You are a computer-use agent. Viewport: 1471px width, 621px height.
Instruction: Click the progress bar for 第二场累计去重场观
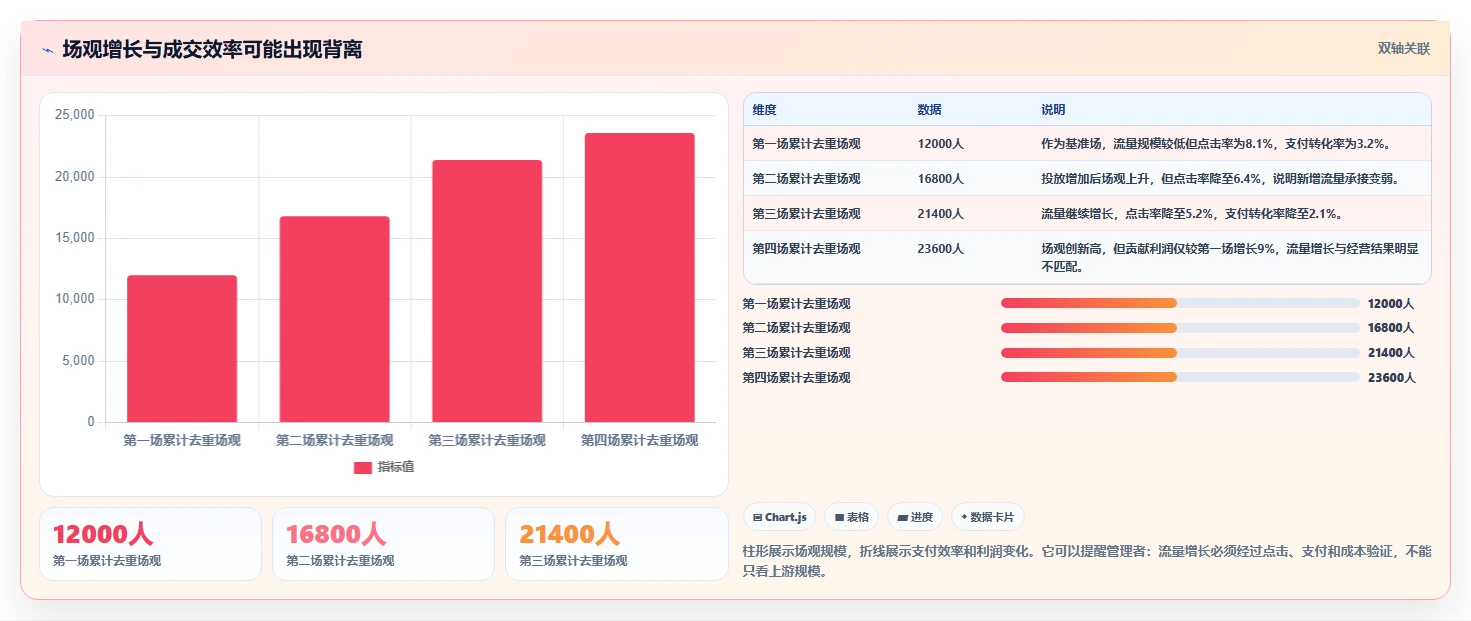(1180, 328)
